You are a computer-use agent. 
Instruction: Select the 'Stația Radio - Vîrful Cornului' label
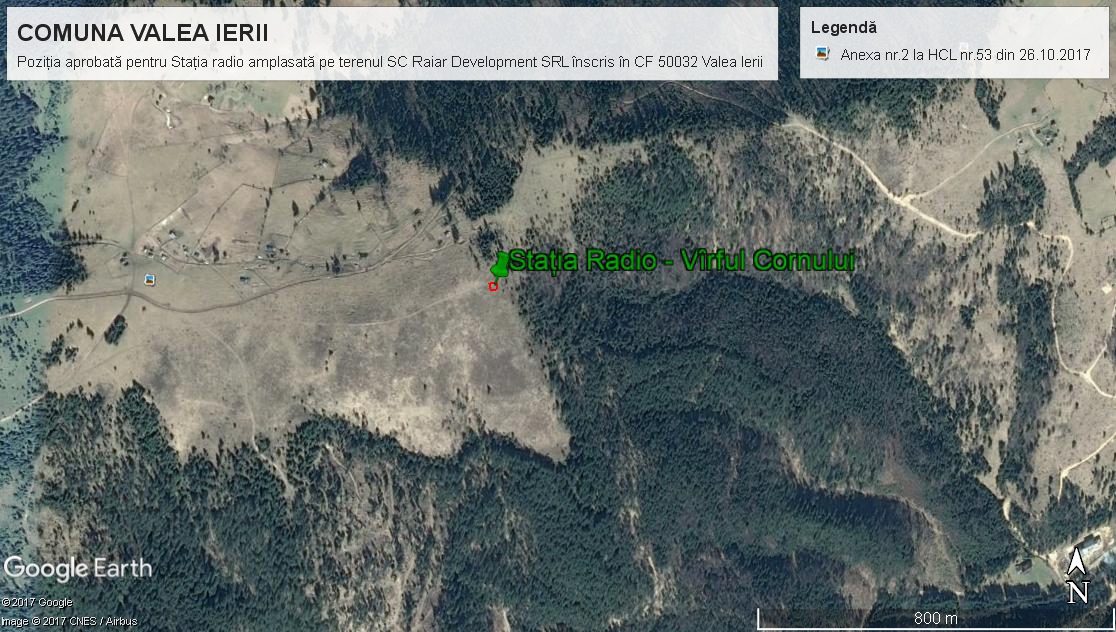pos(684,262)
